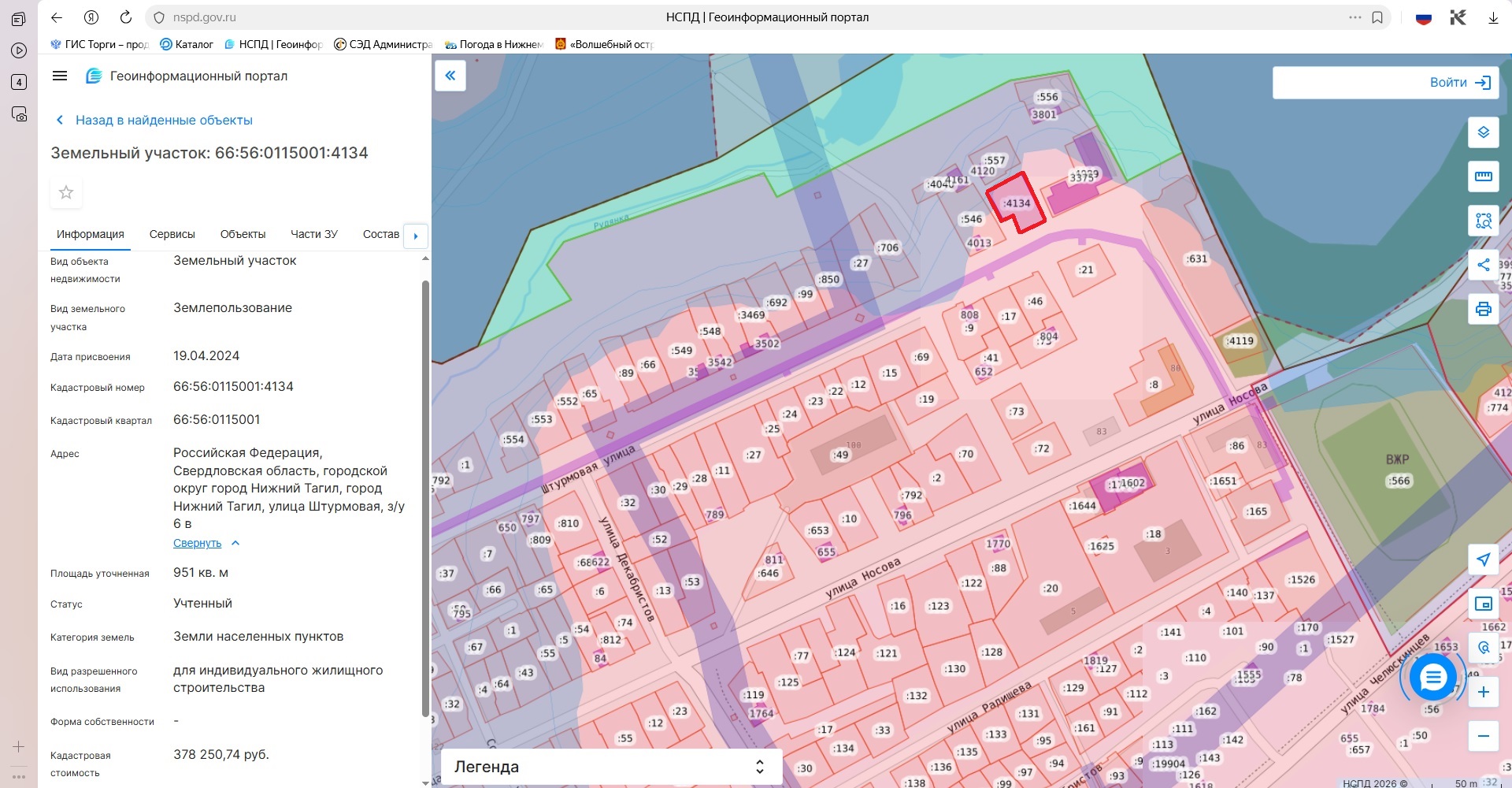Open the map layers tool

[1483, 132]
